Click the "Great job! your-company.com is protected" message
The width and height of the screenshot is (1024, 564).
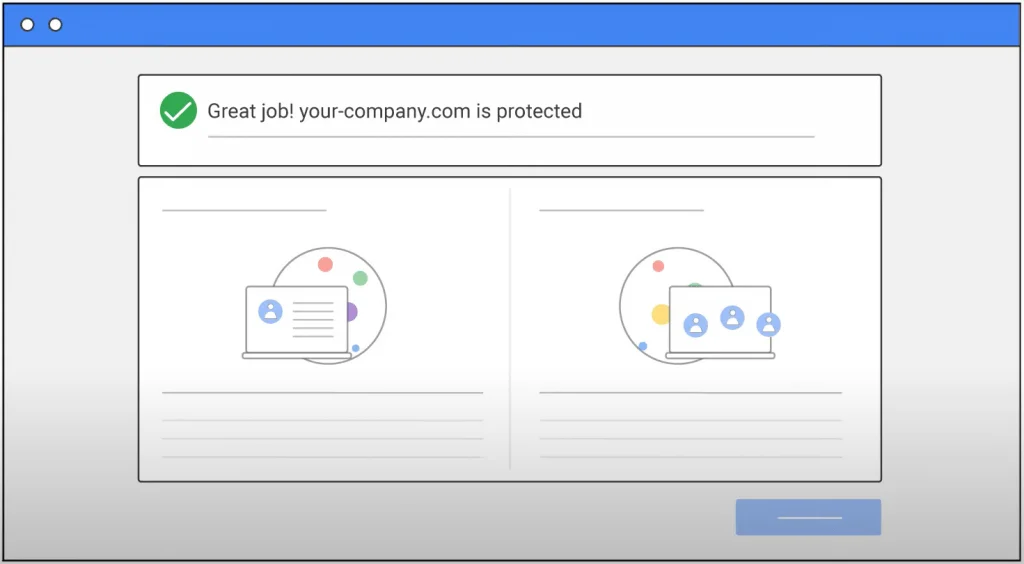coord(394,111)
